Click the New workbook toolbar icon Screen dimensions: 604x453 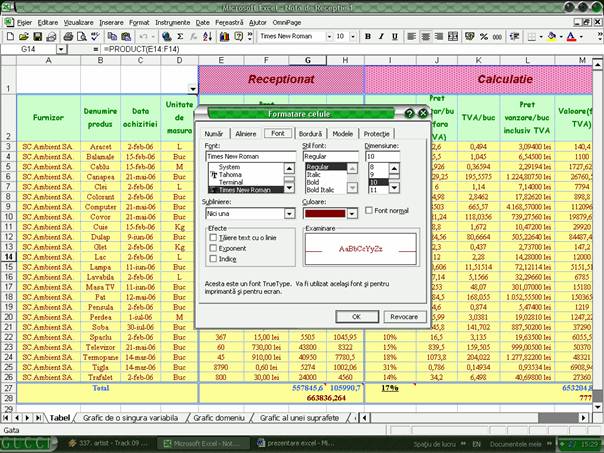tap(10, 37)
